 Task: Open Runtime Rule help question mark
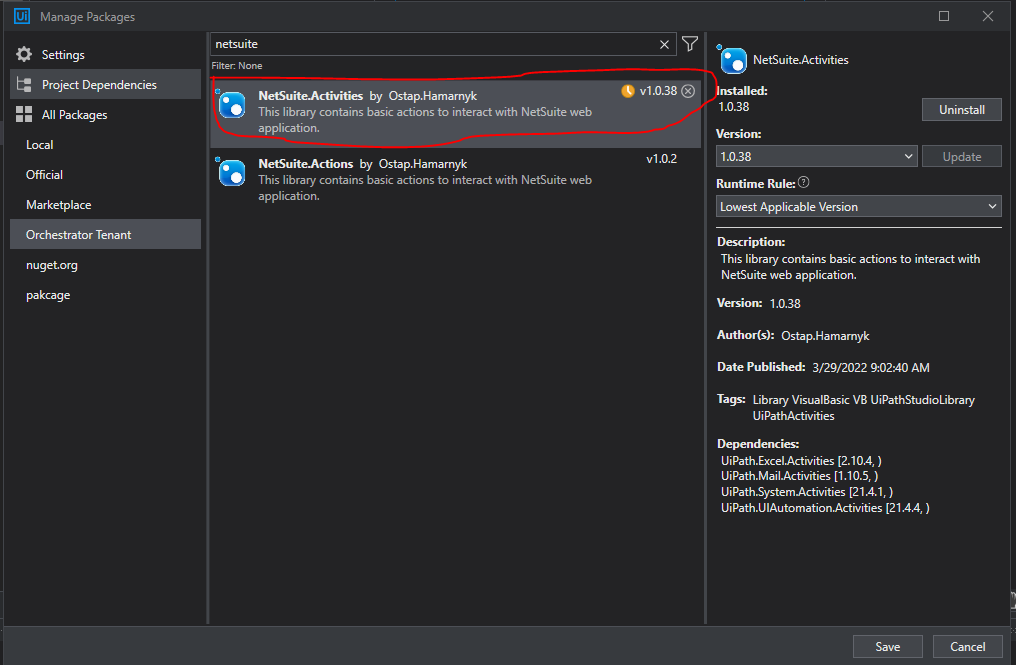[803, 182]
